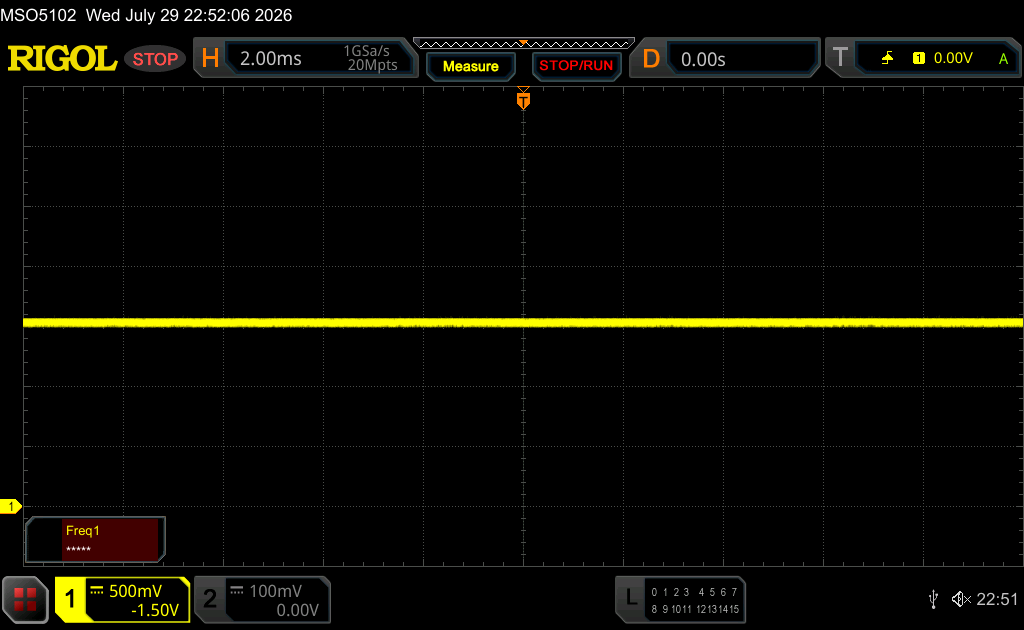Click the waveform memory position bar
This screenshot has width=1024, height=630.
pyautogui.click(x=524, y=44)
